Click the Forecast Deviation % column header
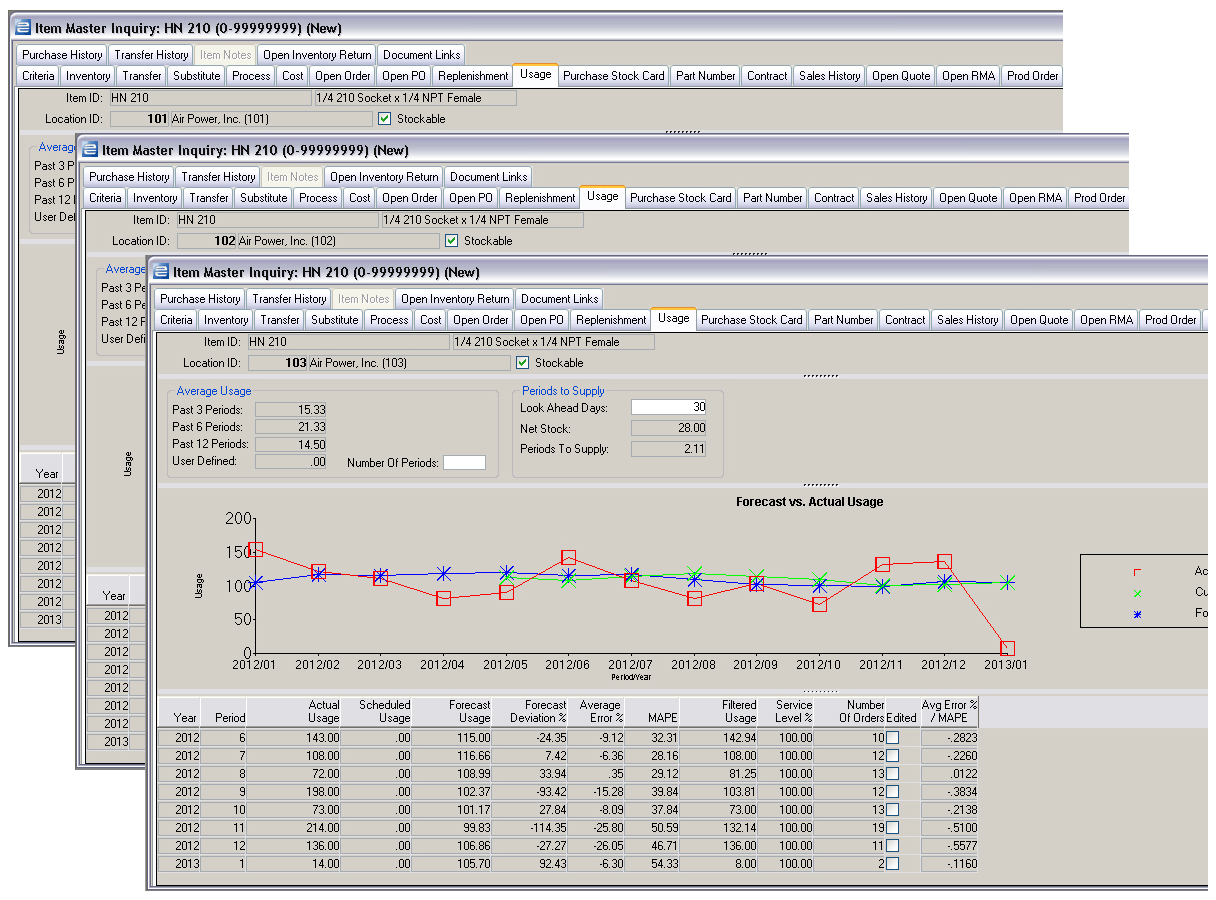This screenshot has width=1216, height=900. [x=532, y=711]
